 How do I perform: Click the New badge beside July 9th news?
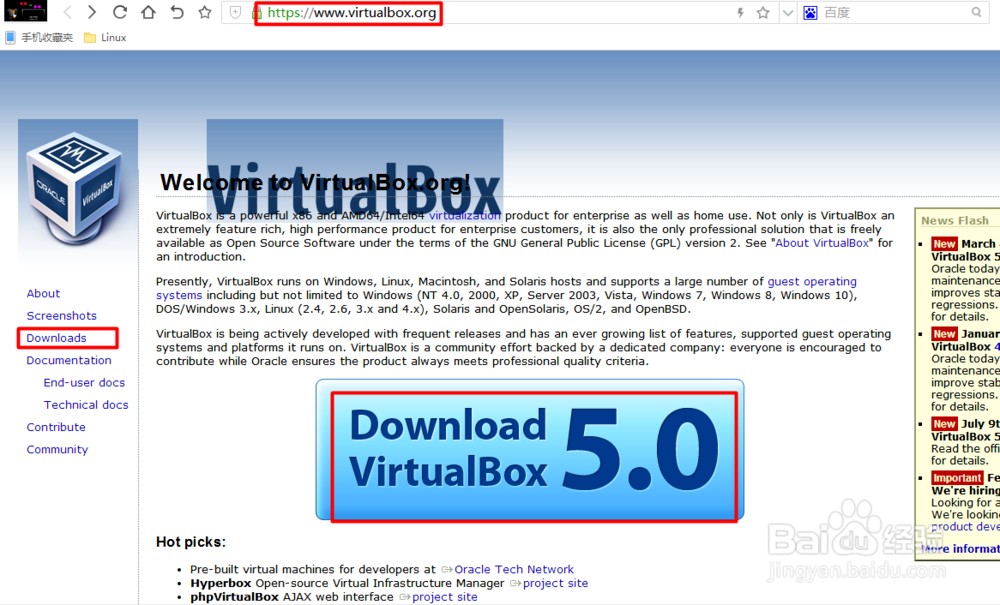(x=944, y=424)
